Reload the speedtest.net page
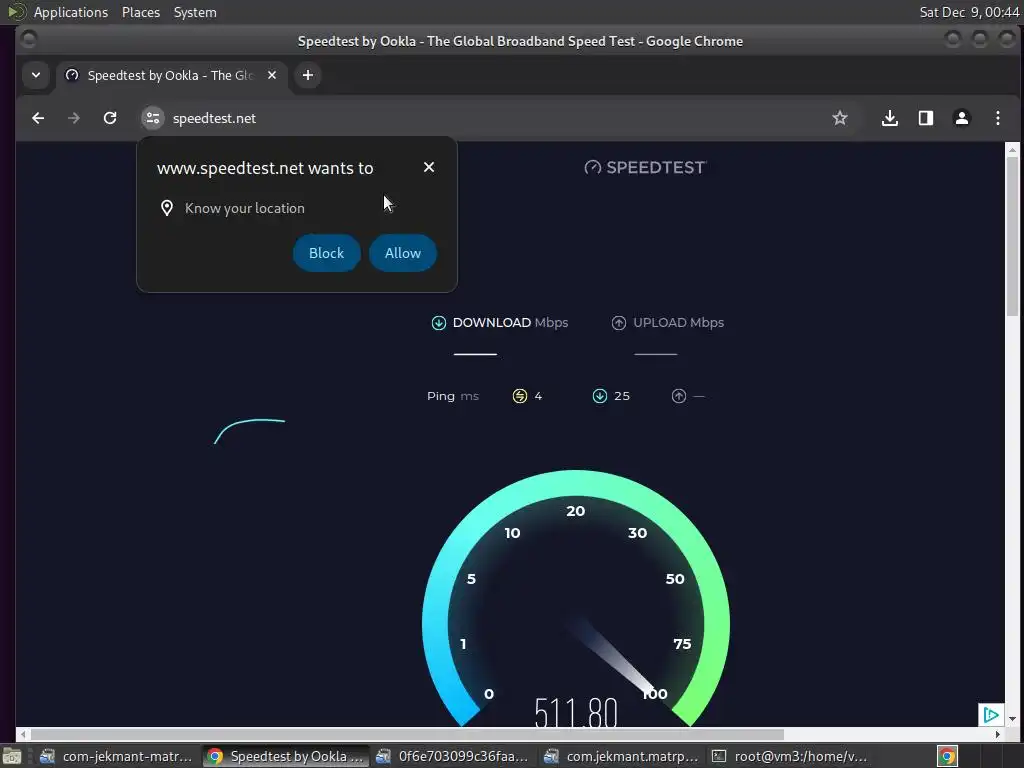Image resolution: width=1024 pixels, height=768 pixels. 110,118
